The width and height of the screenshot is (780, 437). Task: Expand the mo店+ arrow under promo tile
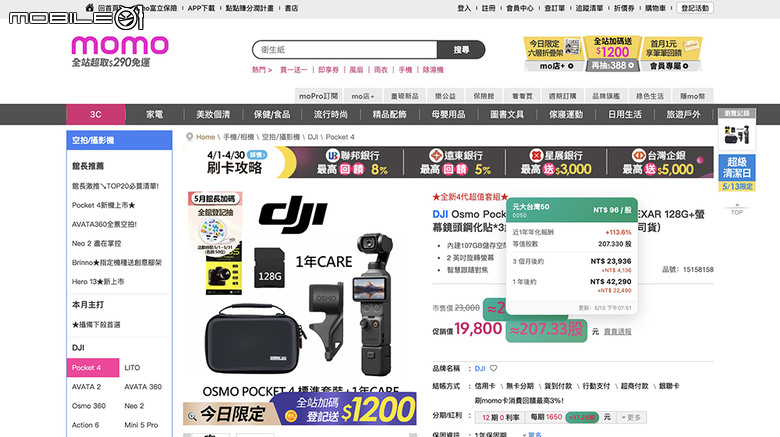[570, 66]
